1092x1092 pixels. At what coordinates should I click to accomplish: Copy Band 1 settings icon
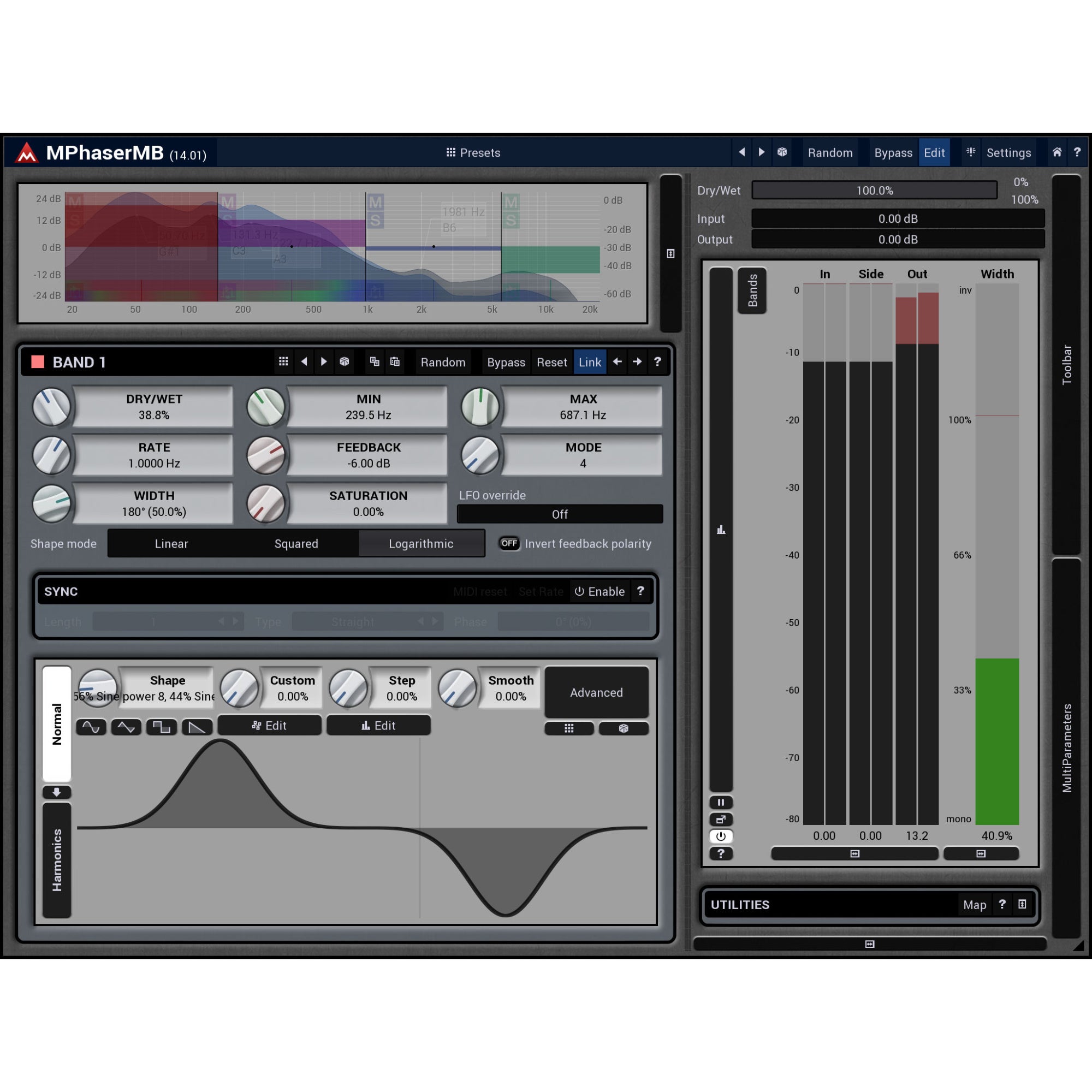(x=374, y=361)
